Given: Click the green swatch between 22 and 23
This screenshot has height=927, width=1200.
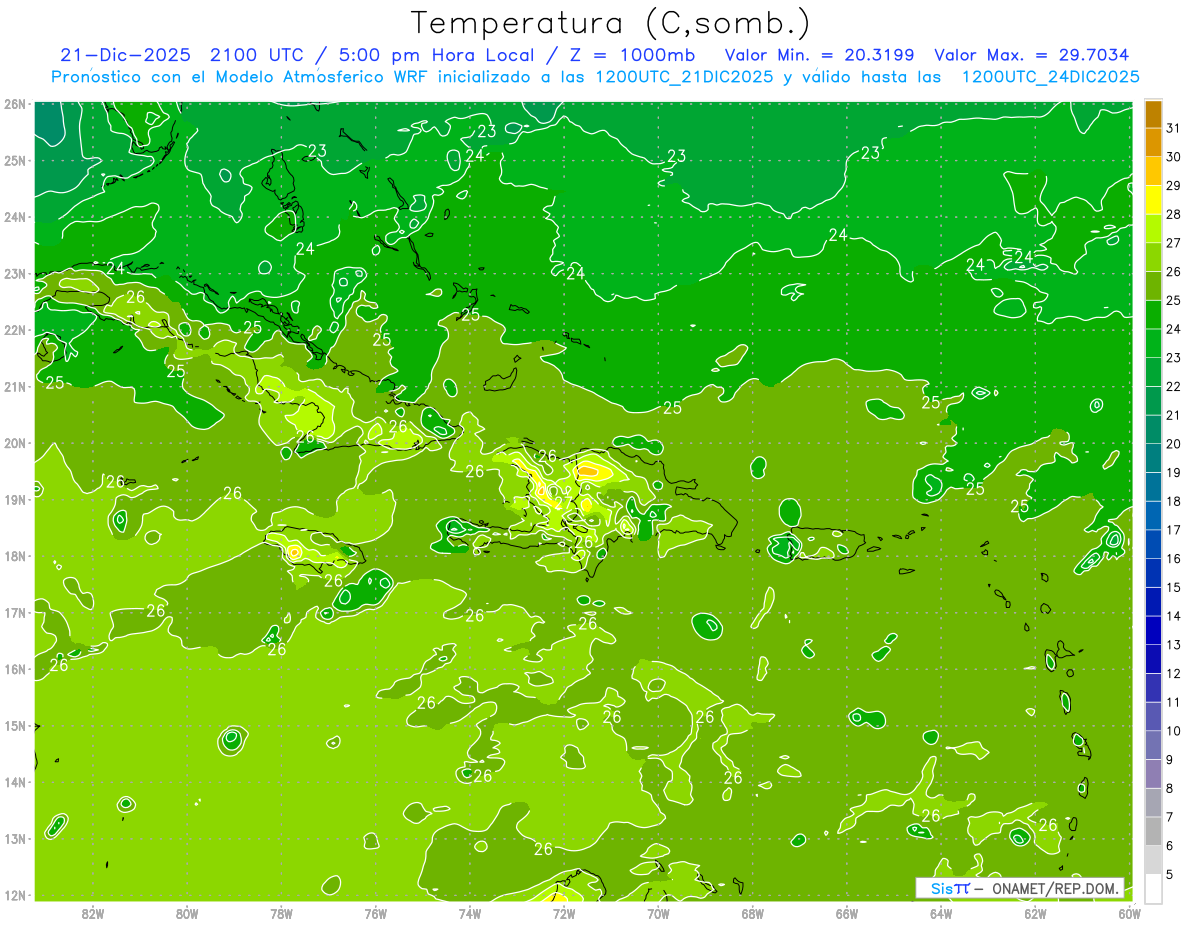Looking at the screenshot, I should click(1153, 372).
